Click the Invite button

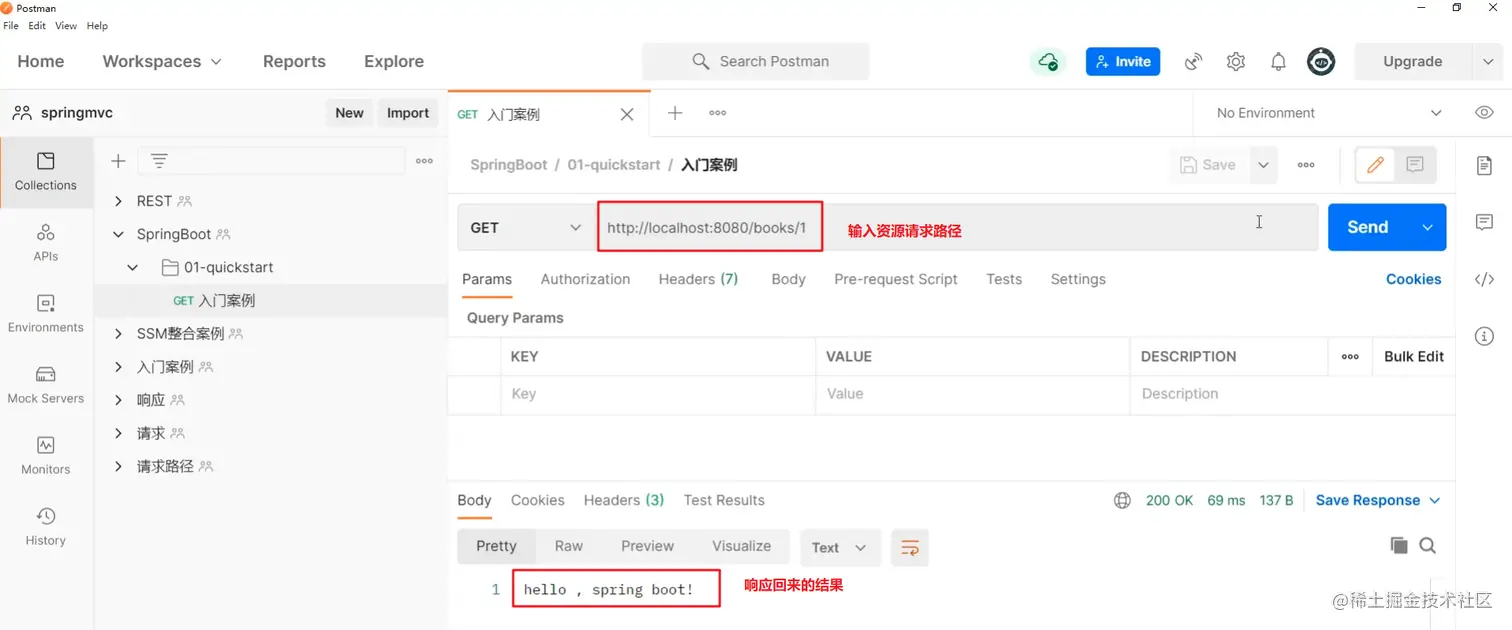(1123, 62)
